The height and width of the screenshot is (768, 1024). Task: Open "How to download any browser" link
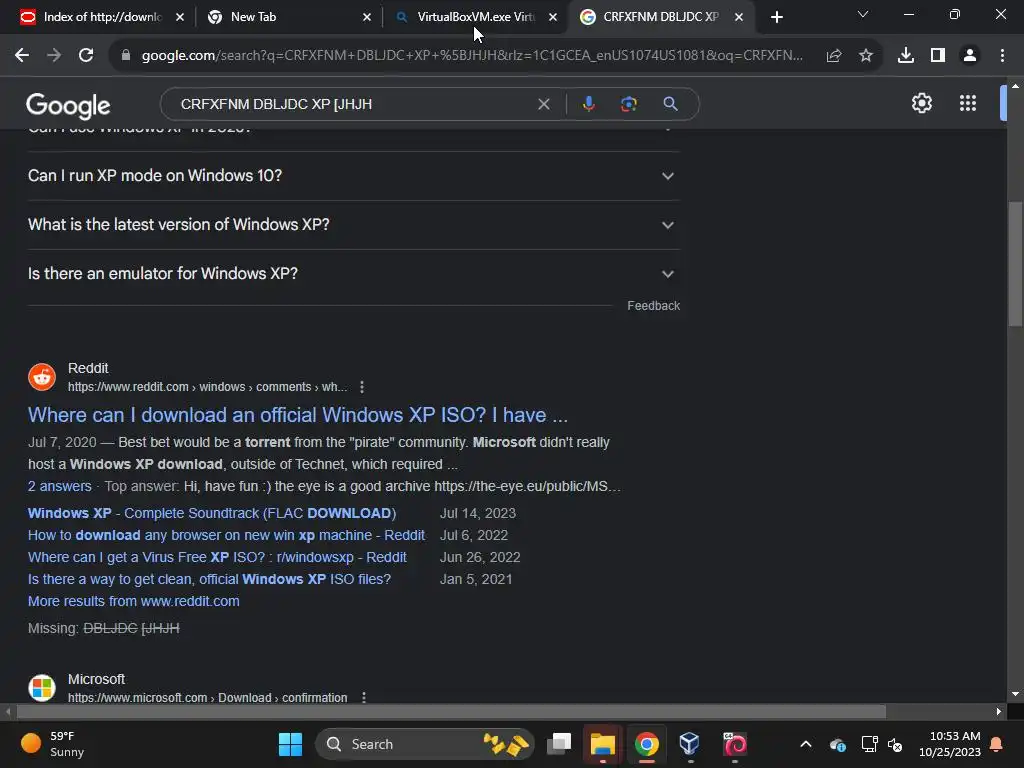226,536
